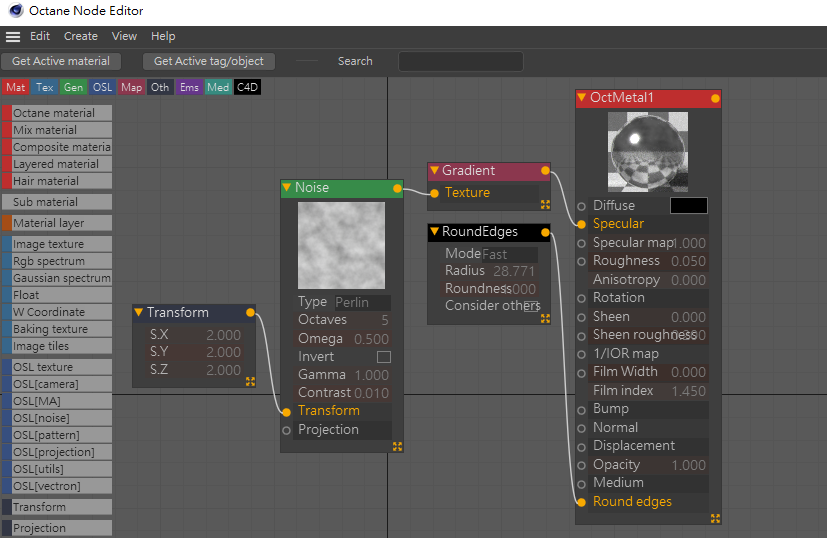Toggle the Tex filter for the node list

click(x=44, y=87)
